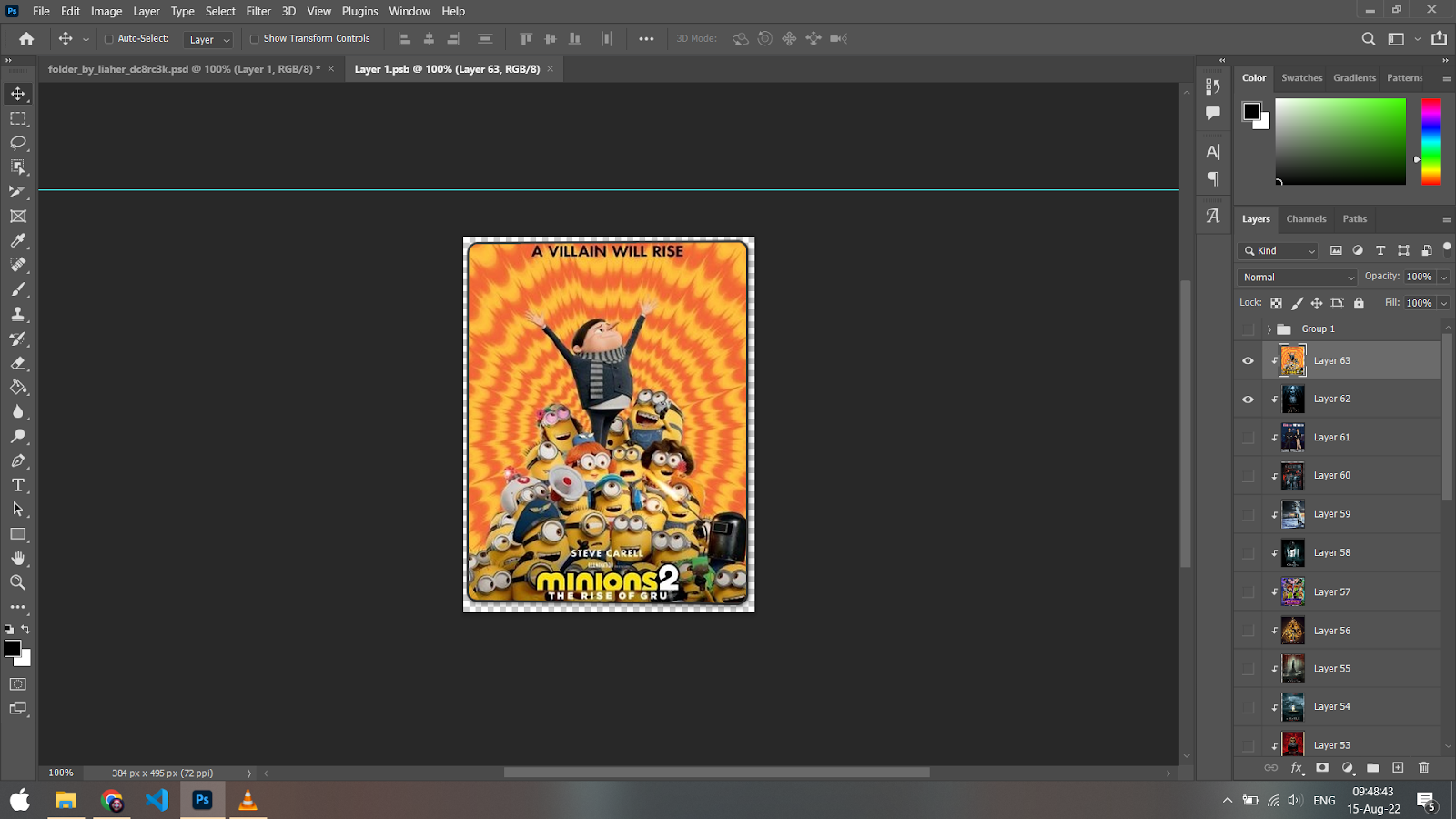Select the Horizontal Type tool
The width and height of the screenshot is (1456, 819).
click(x=18, y=485)
